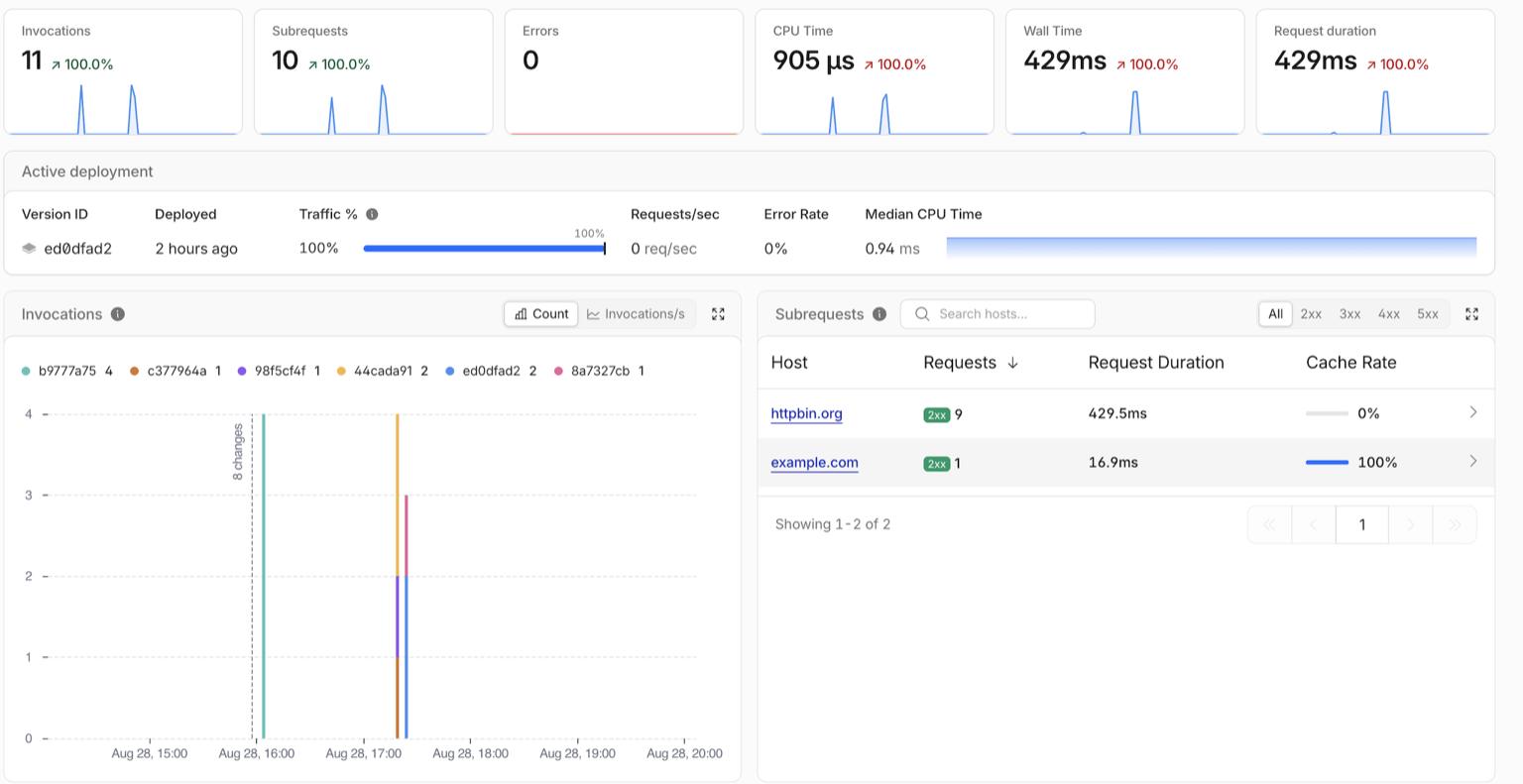Switch the chart to Invocations/s view
This screenshot has height=784, width=1523.
pyautogui.click(x=636, y=314)
